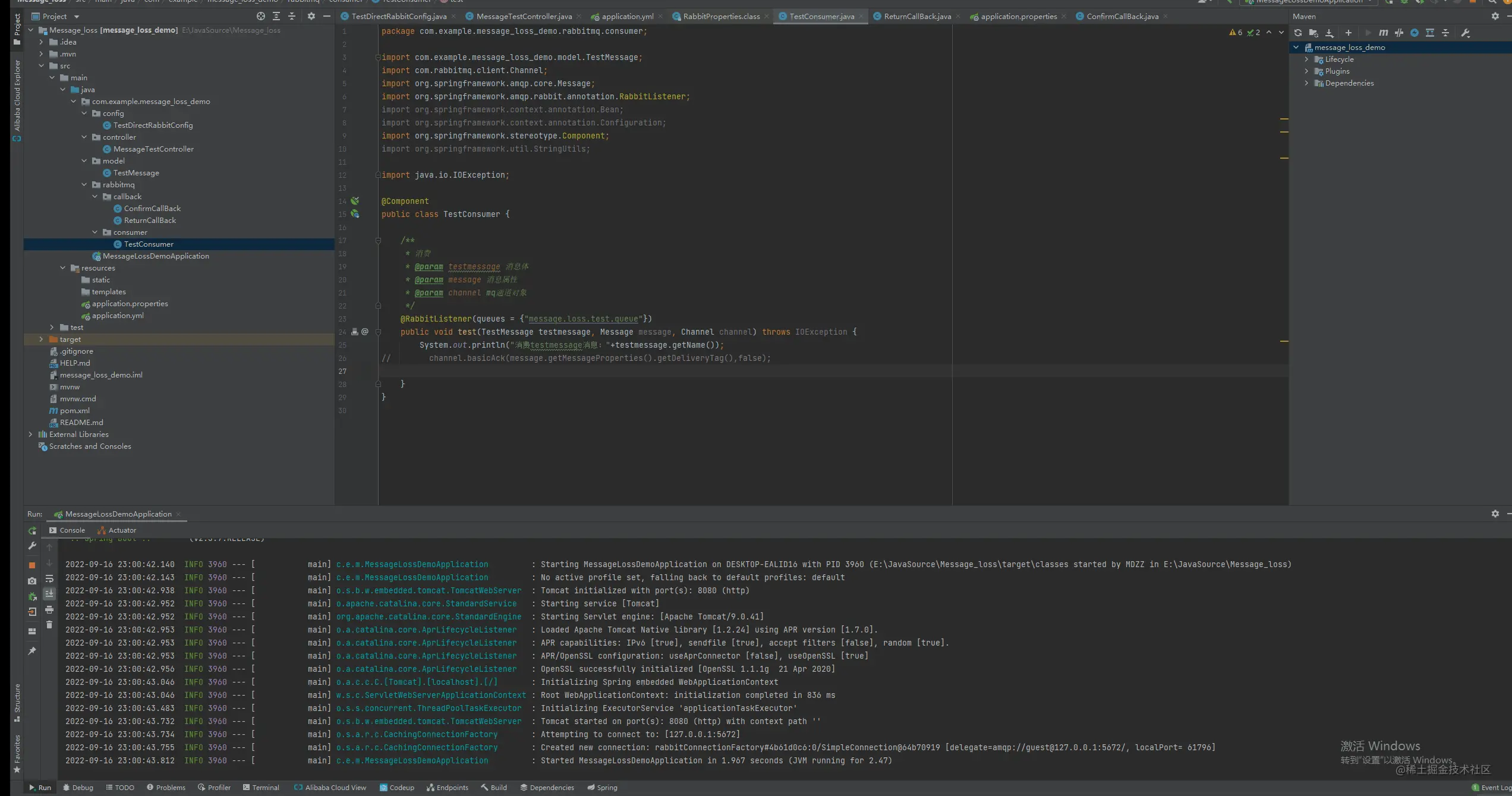Switch to the application.yml editor tab
The image size is (1512, 796).
click(x=627, y=17)
